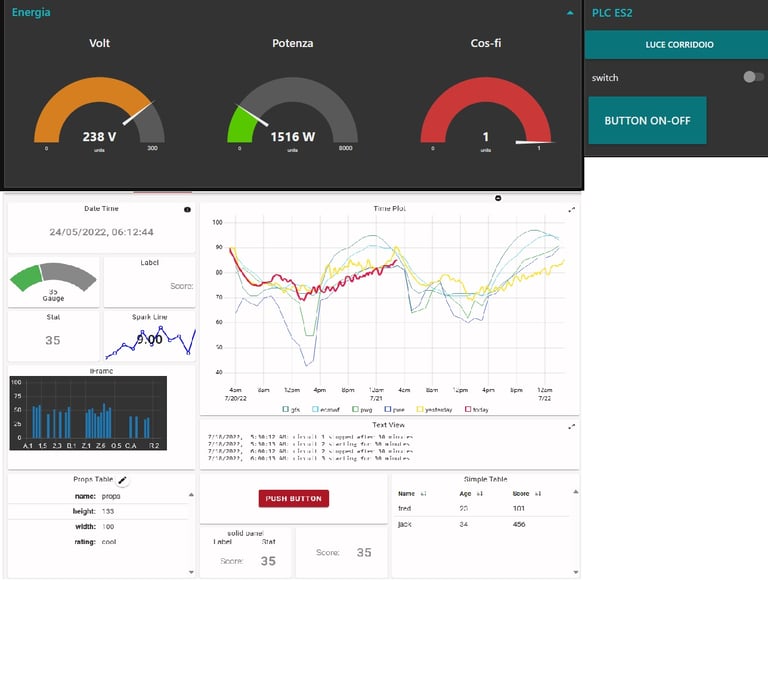Image resolution: width=768 pixels, height=685 pixels.
Task: Click the width: 100 row
Action: coord(98,526)
